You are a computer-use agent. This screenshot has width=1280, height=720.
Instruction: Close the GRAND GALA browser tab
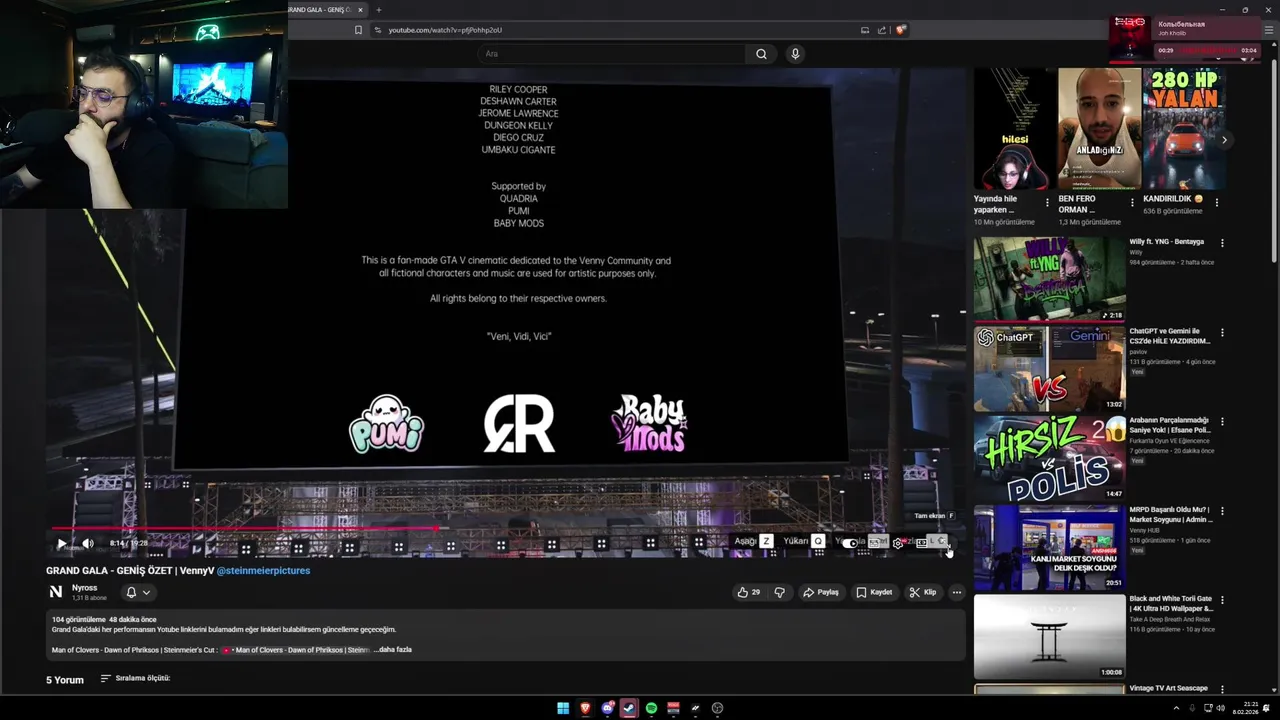[360, 10]
